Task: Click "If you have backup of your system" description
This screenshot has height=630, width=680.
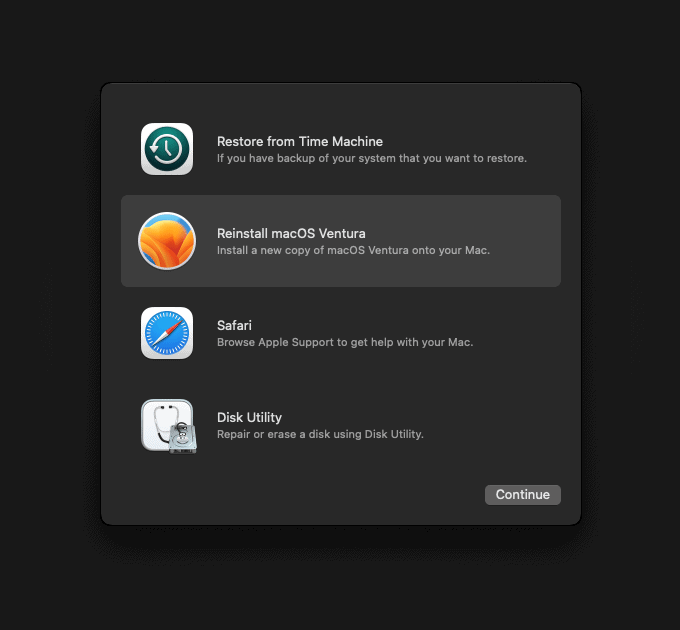Action: click(x=372, y=158)
